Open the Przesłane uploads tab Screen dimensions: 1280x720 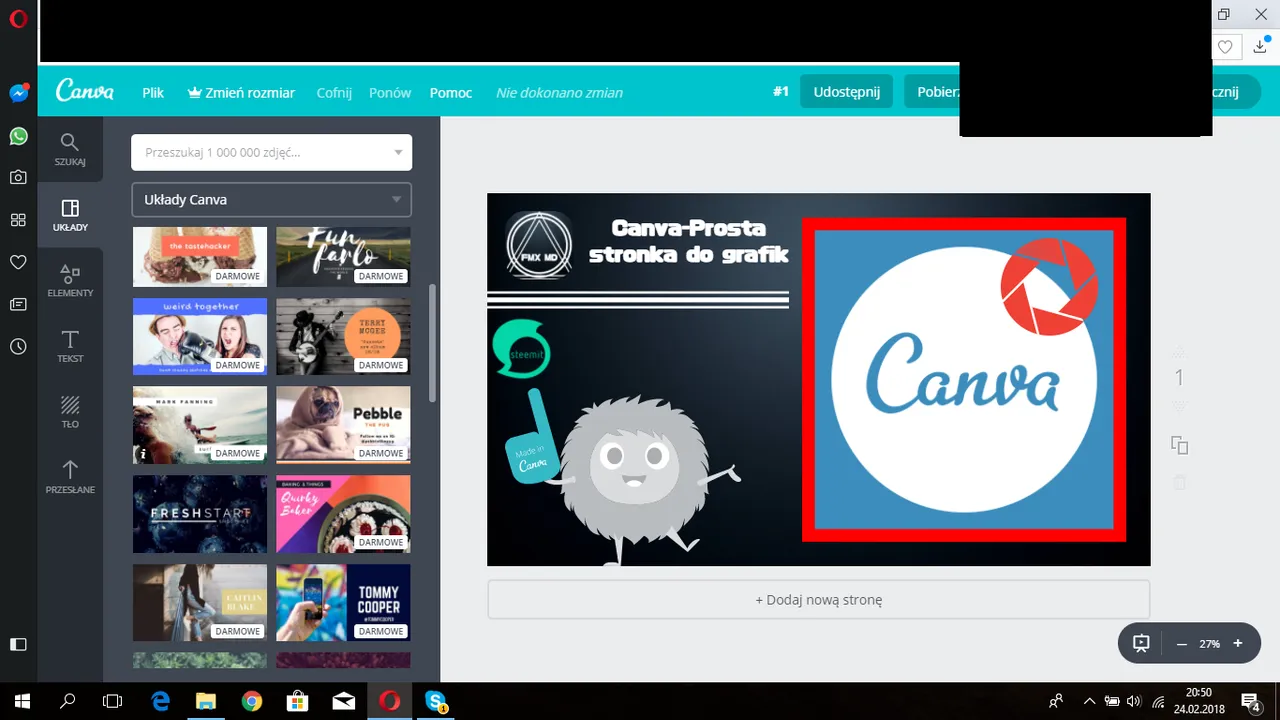(x=70, y=477)
